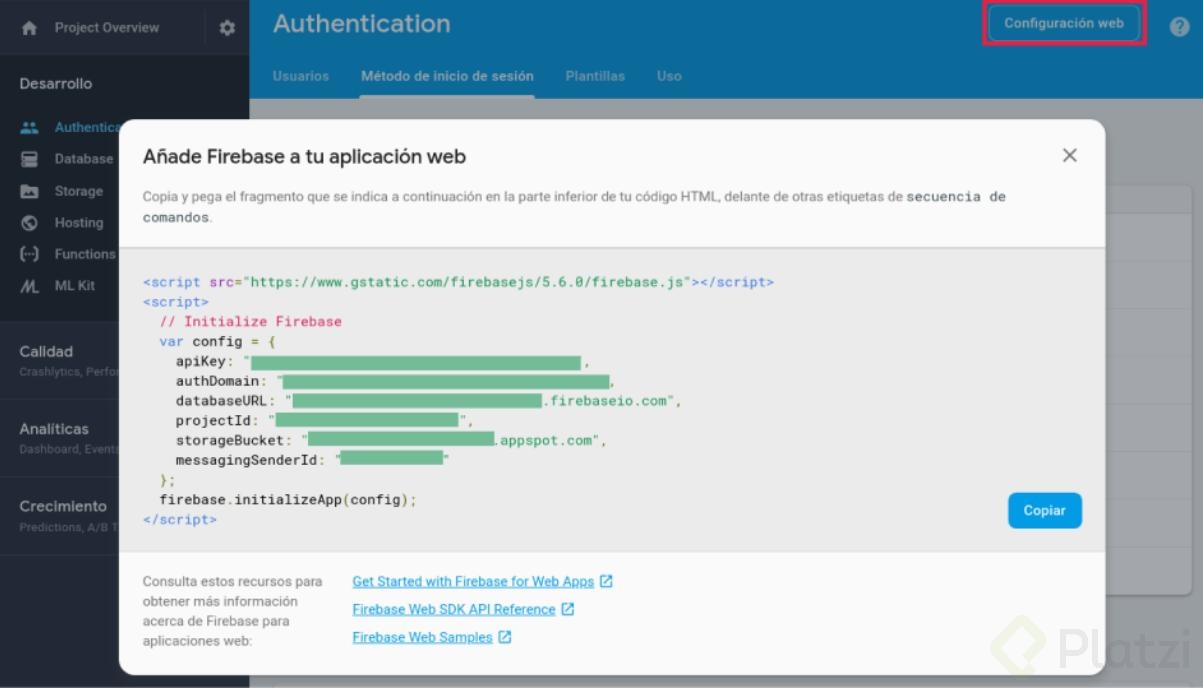
Task: Open Get Started with Firebase for Web Apps
Action: click(473, 581)
